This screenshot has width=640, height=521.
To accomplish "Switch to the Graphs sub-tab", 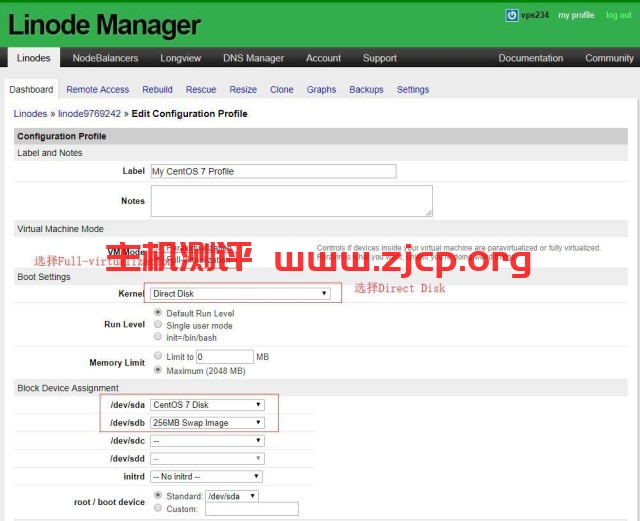I will click(321, 89).
